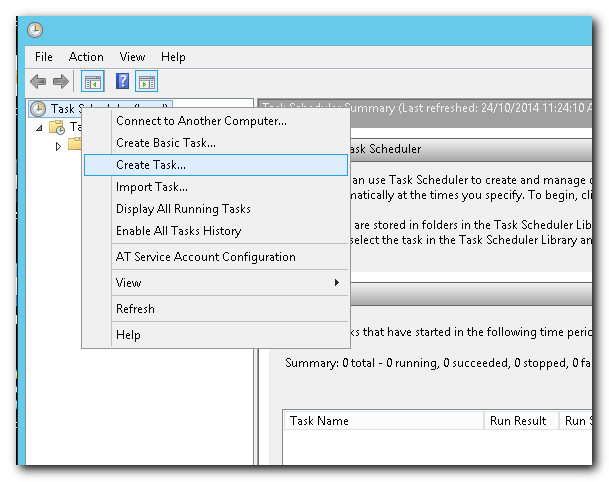This screenshot has height=482, width=609.
Task: Click the Forward arrow toolbar icon
Action: click(x=61, y=82)
